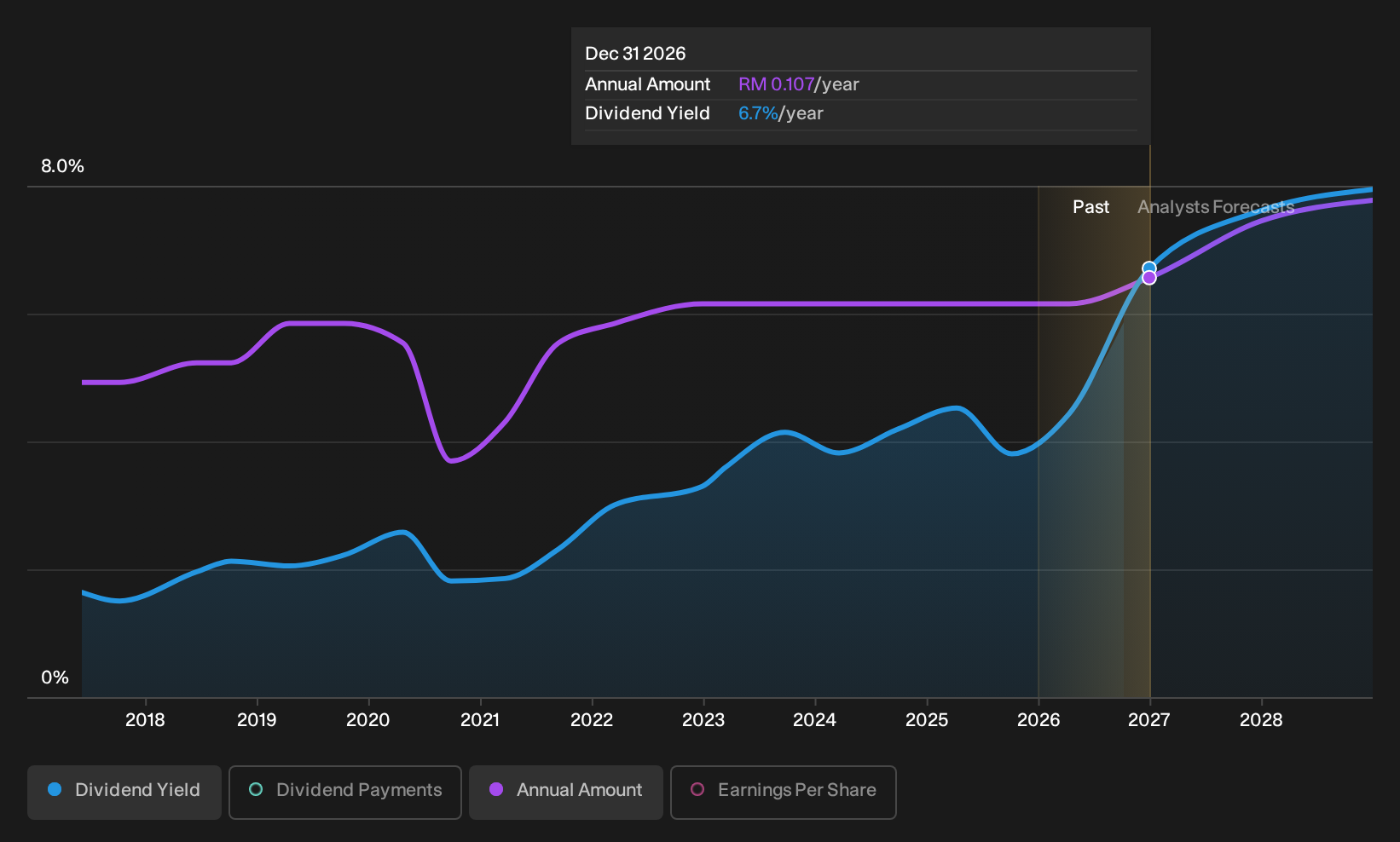Toggle the Annual Amount series

[566, 792]
